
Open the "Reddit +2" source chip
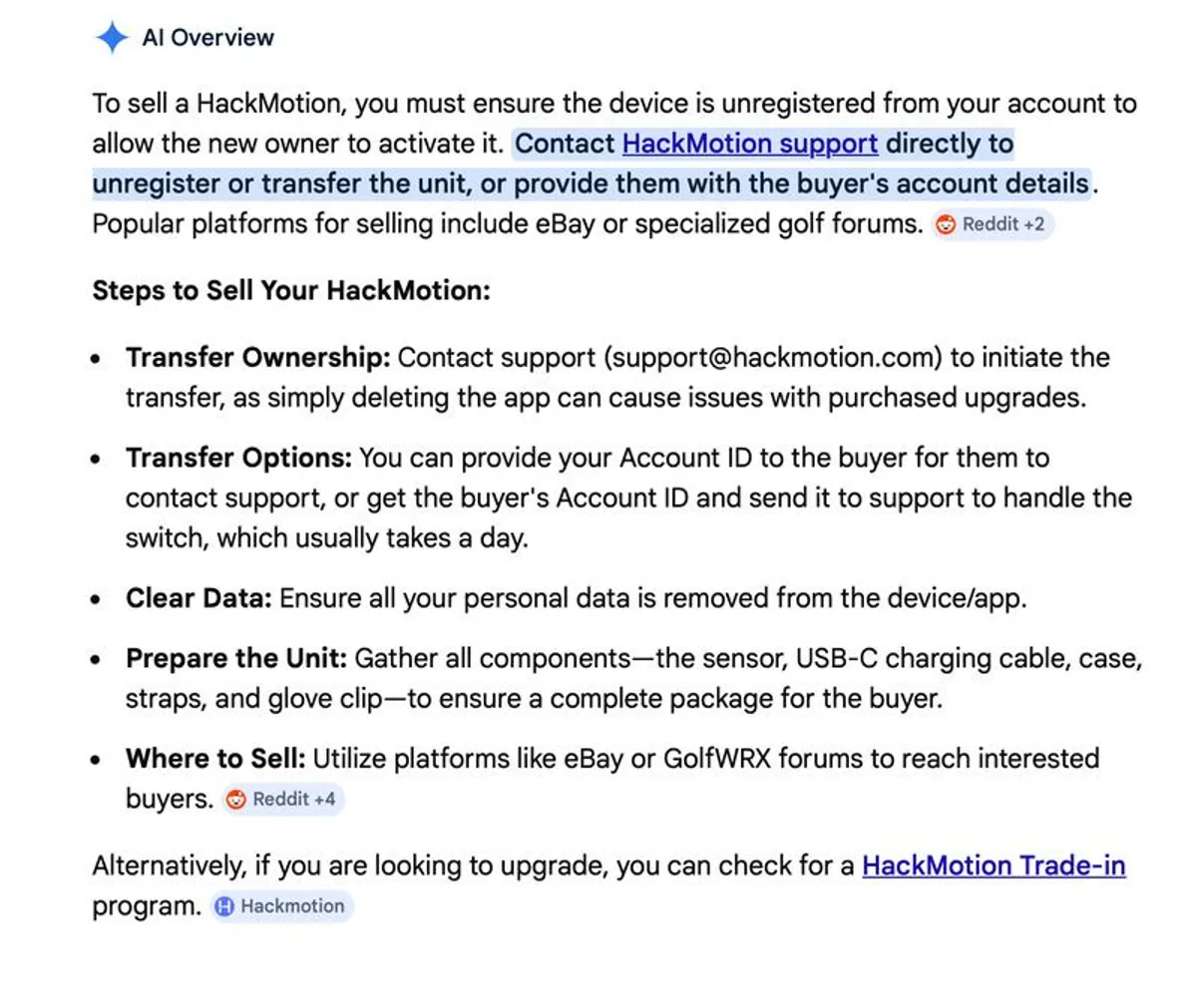point(993,224)
